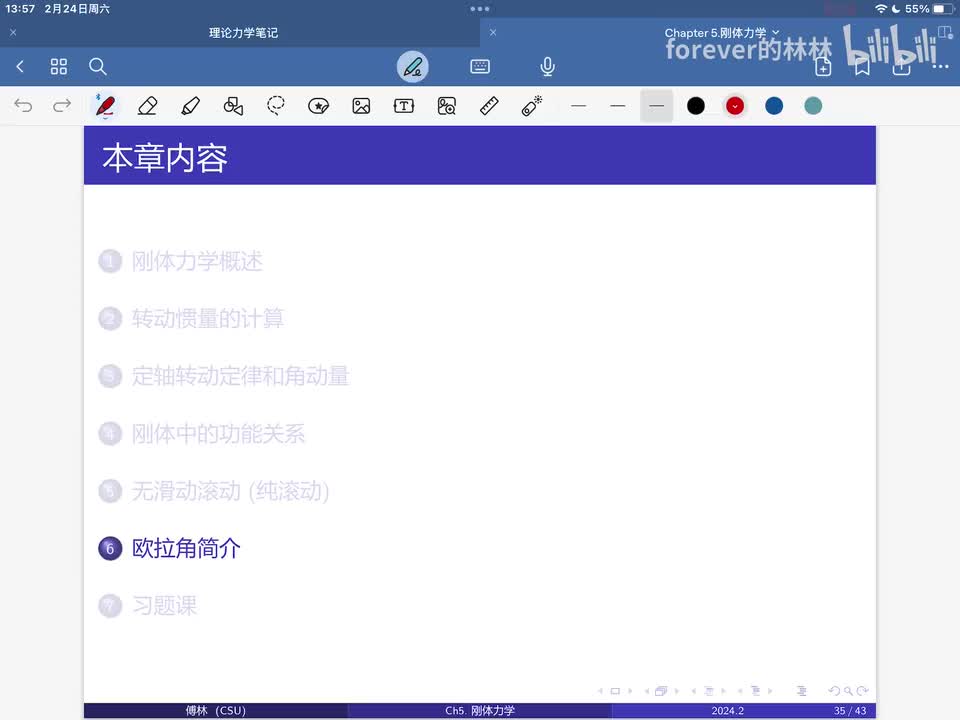Switch to the 理论力学笔记 tab
The width and height of the screenshot is (960, 720).
244,33
